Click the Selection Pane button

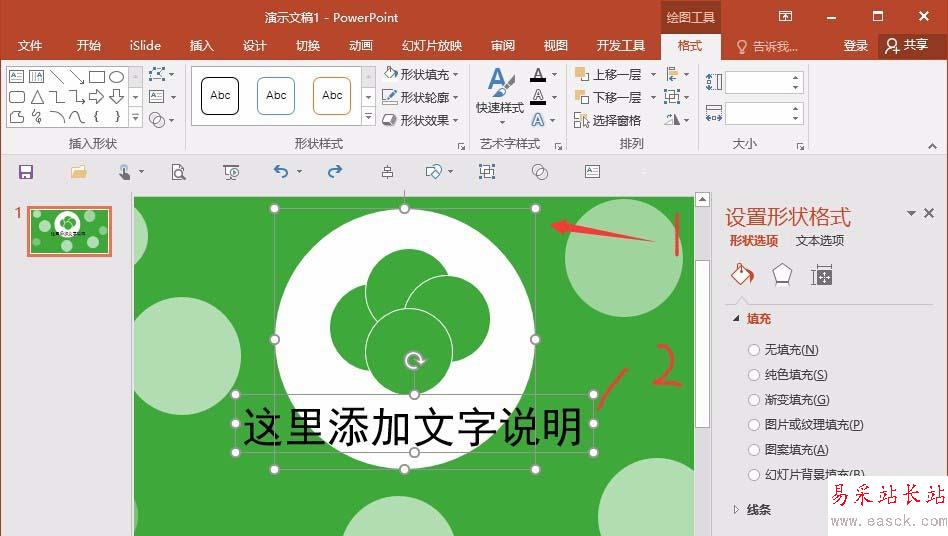tap(607, 120)
